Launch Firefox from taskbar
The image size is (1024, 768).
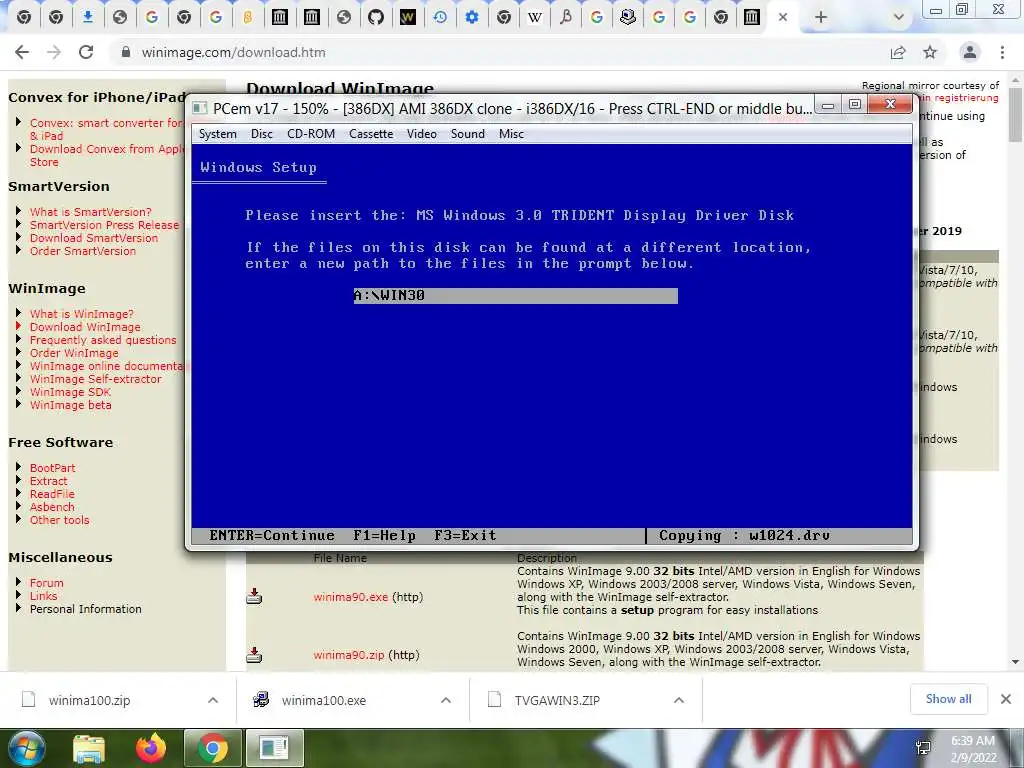[151, 749]
